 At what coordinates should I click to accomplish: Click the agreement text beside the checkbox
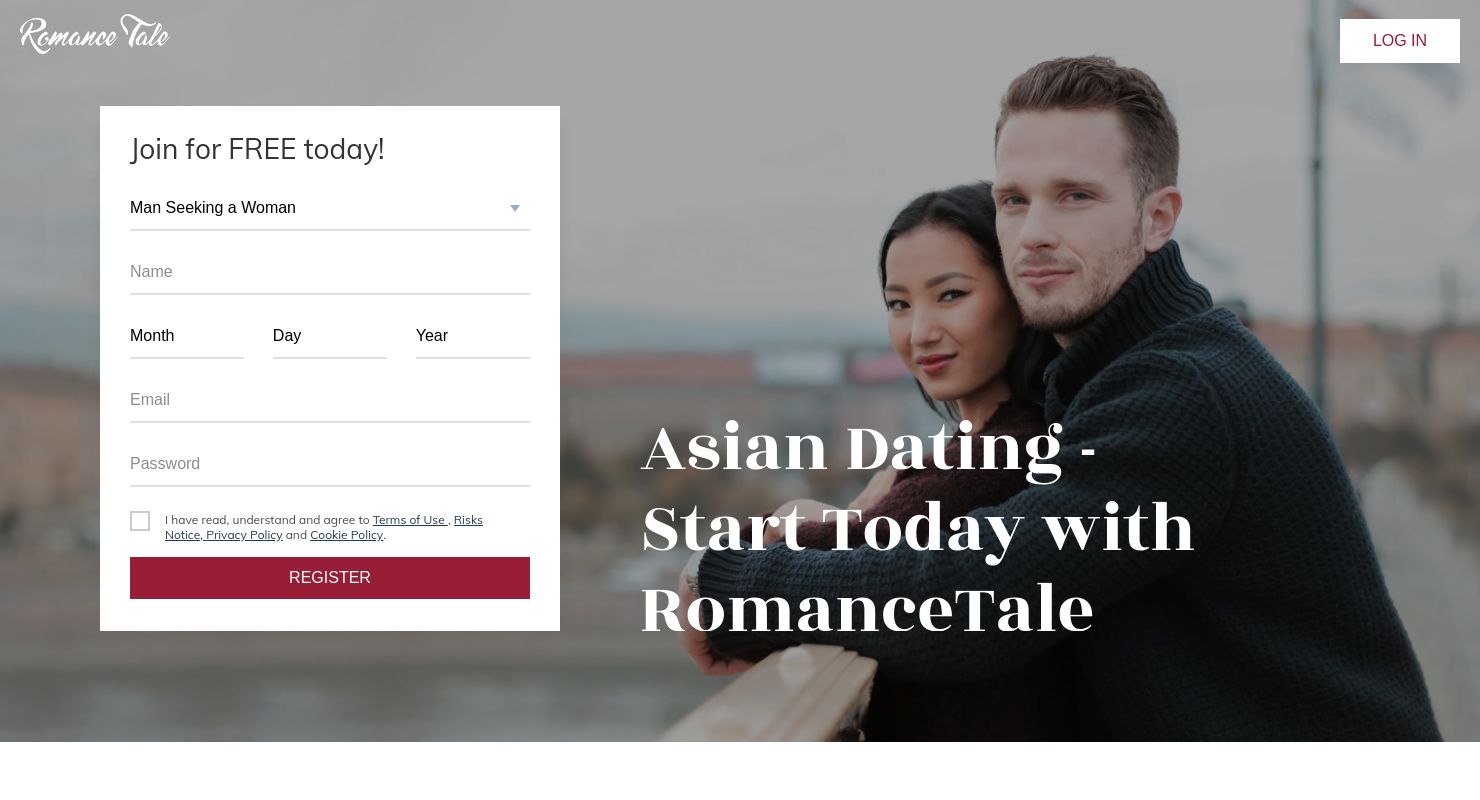(x=324, y=527)
